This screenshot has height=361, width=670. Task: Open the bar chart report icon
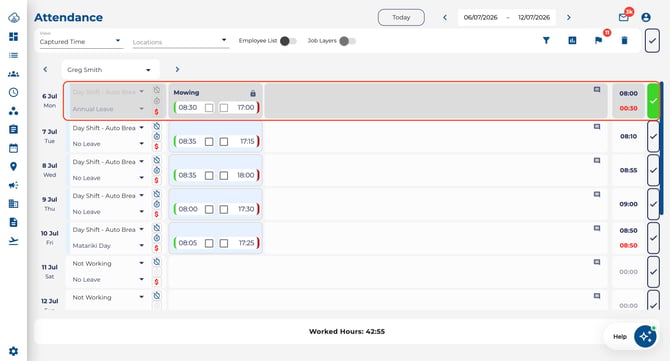572,41
